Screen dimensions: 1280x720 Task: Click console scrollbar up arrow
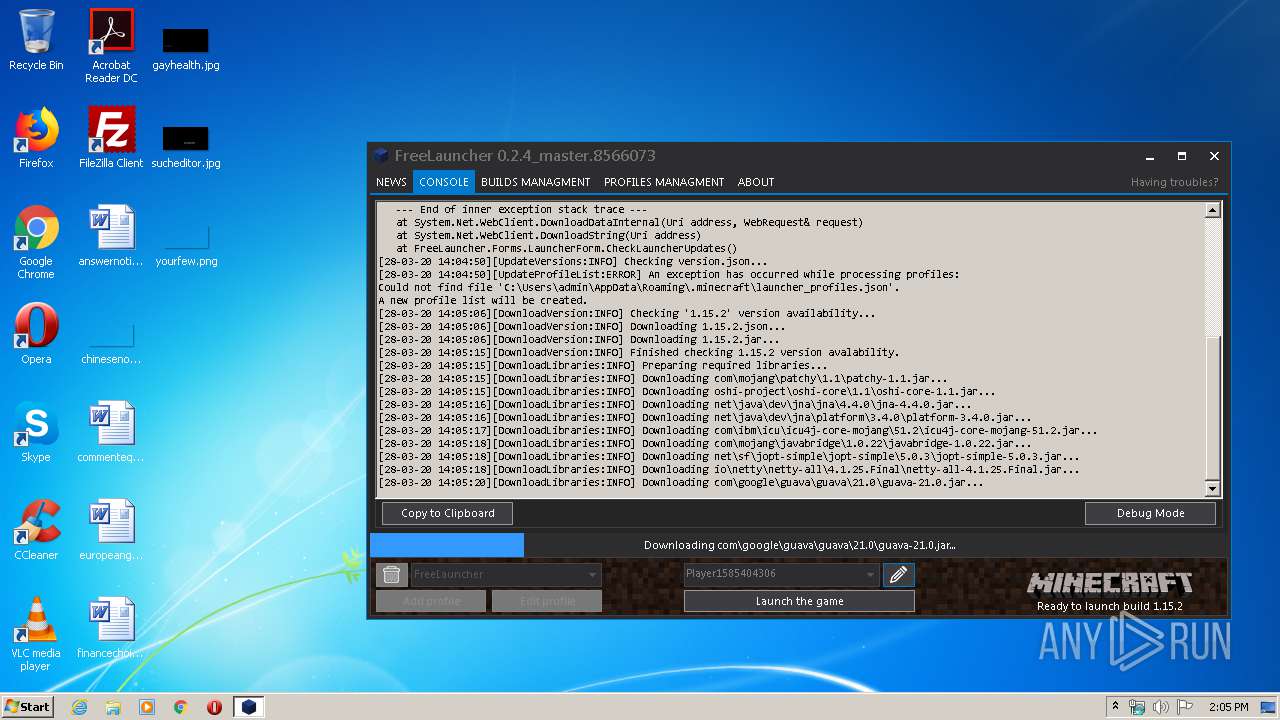pyautogui.click(x=1213, y=210)
